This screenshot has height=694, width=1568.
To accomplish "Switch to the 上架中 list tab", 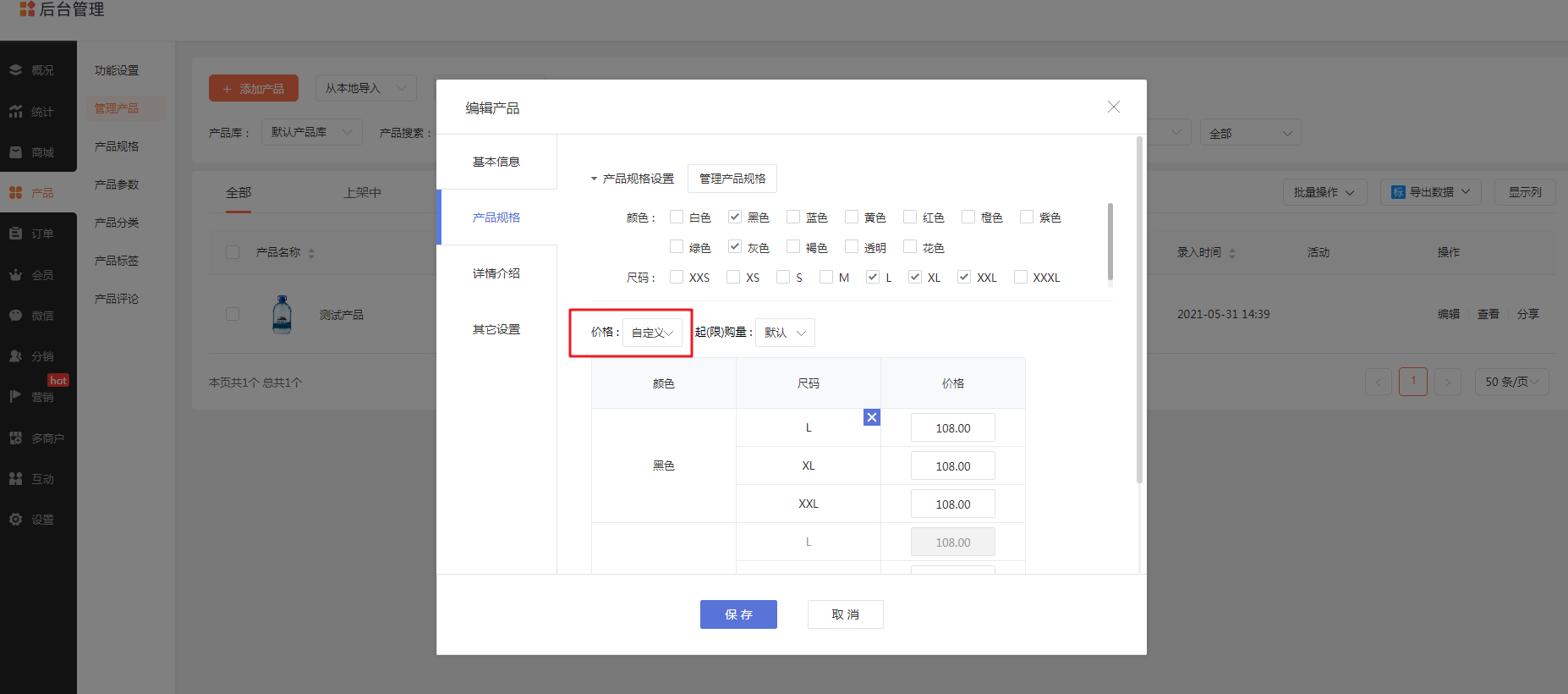I will [x=362, y=193].
